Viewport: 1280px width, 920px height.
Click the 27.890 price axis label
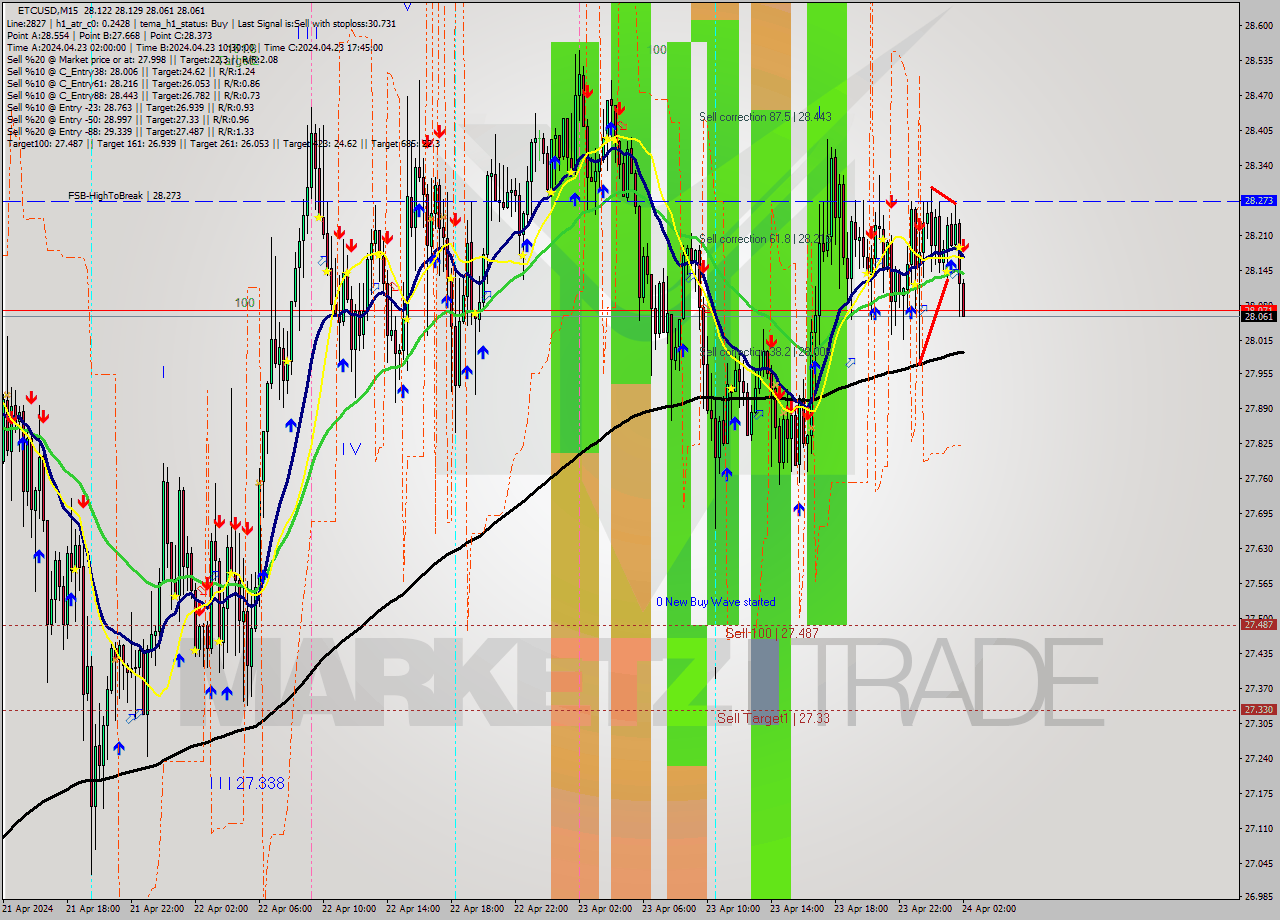pos(1258,409)
